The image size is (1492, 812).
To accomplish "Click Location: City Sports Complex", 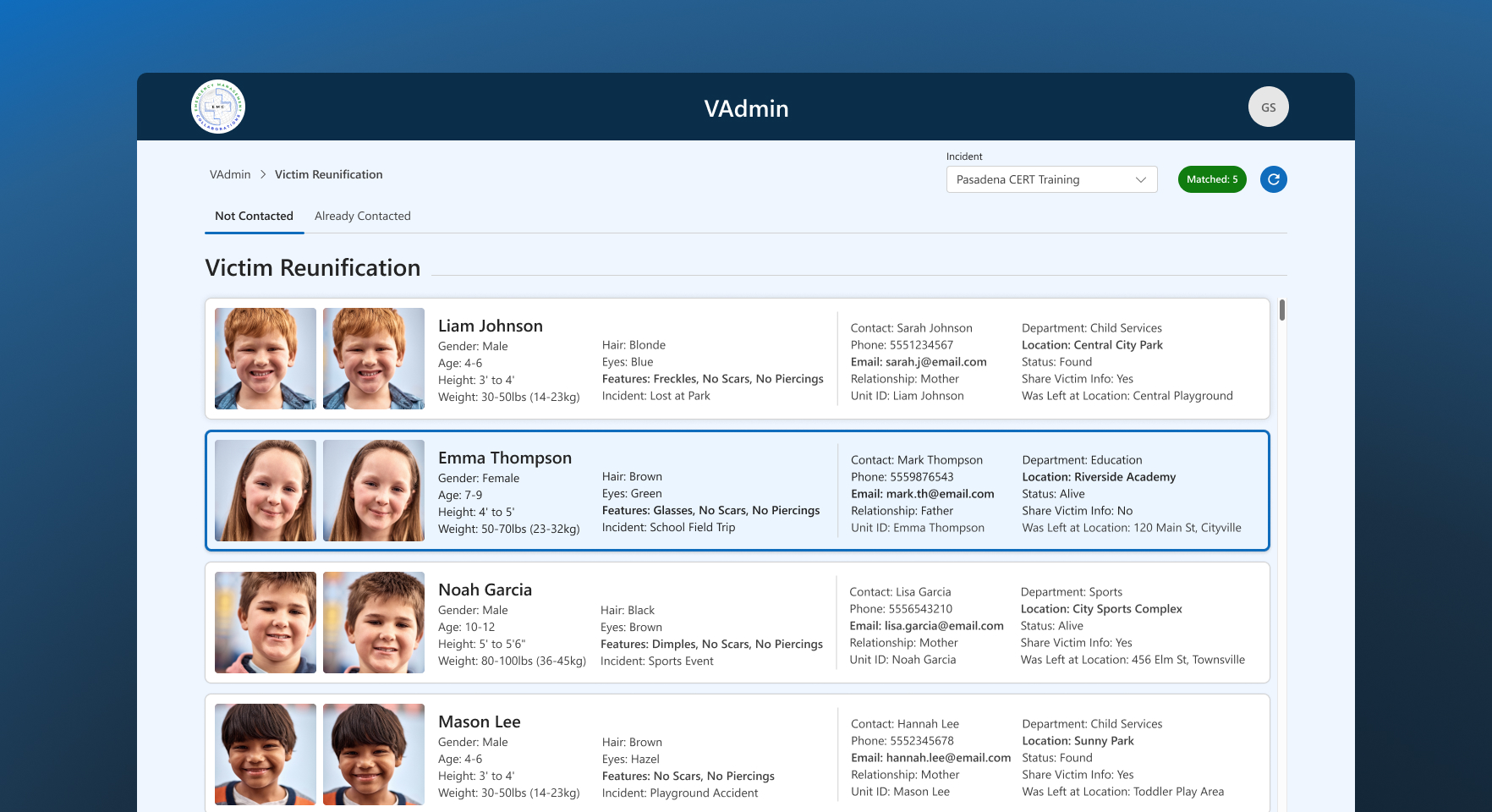I will pyautogui.click(x=1101, y=609).
